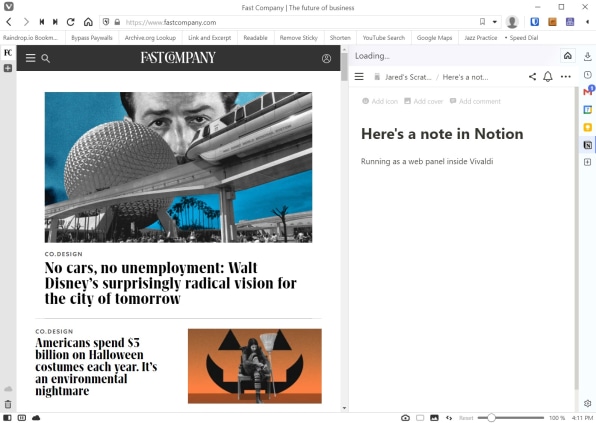Toggle the side panel visibility
Image resolution: width=596 pixels, height=423 pixels.
pyautogui.click(x=7, y=418)
